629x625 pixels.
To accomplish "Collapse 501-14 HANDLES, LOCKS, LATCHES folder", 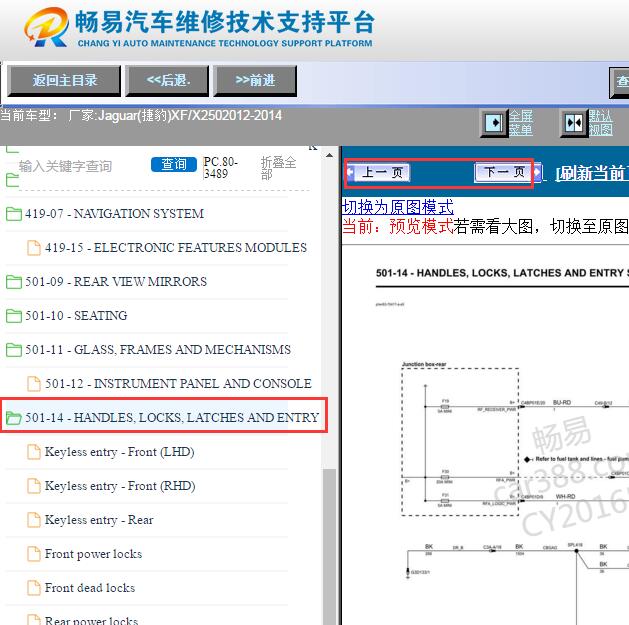I will (172, 418).
